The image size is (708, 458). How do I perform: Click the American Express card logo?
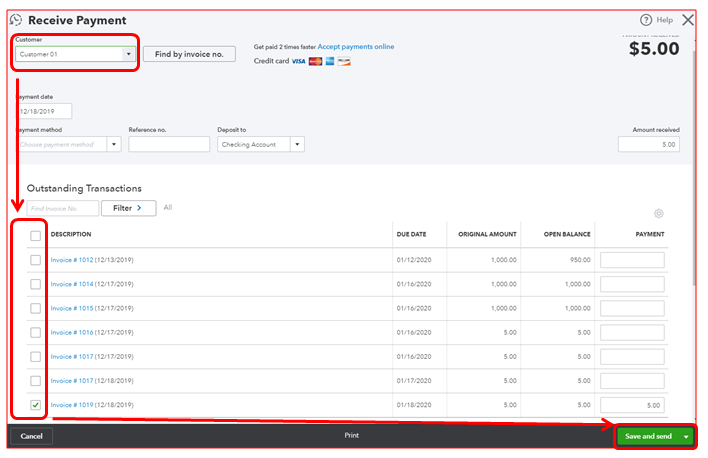[x=330, y=61]
